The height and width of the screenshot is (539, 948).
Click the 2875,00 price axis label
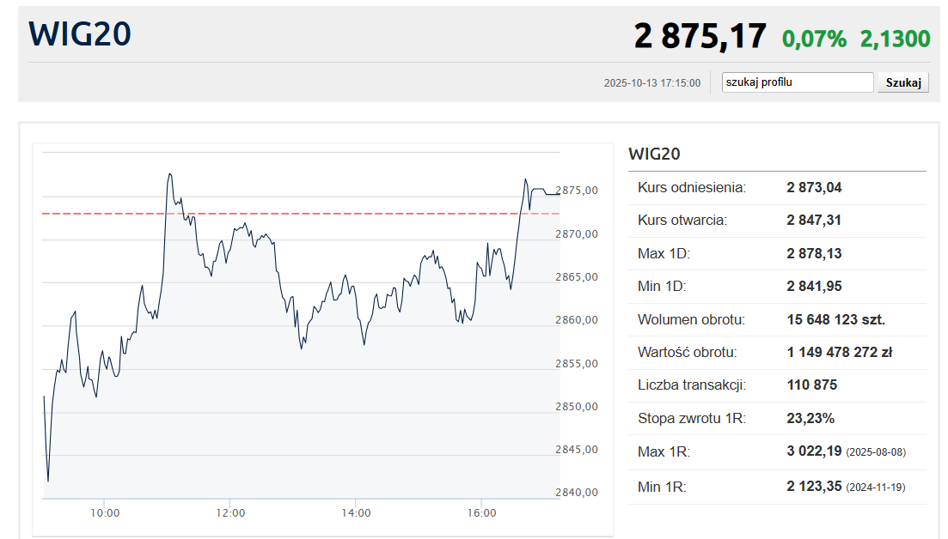576,190
